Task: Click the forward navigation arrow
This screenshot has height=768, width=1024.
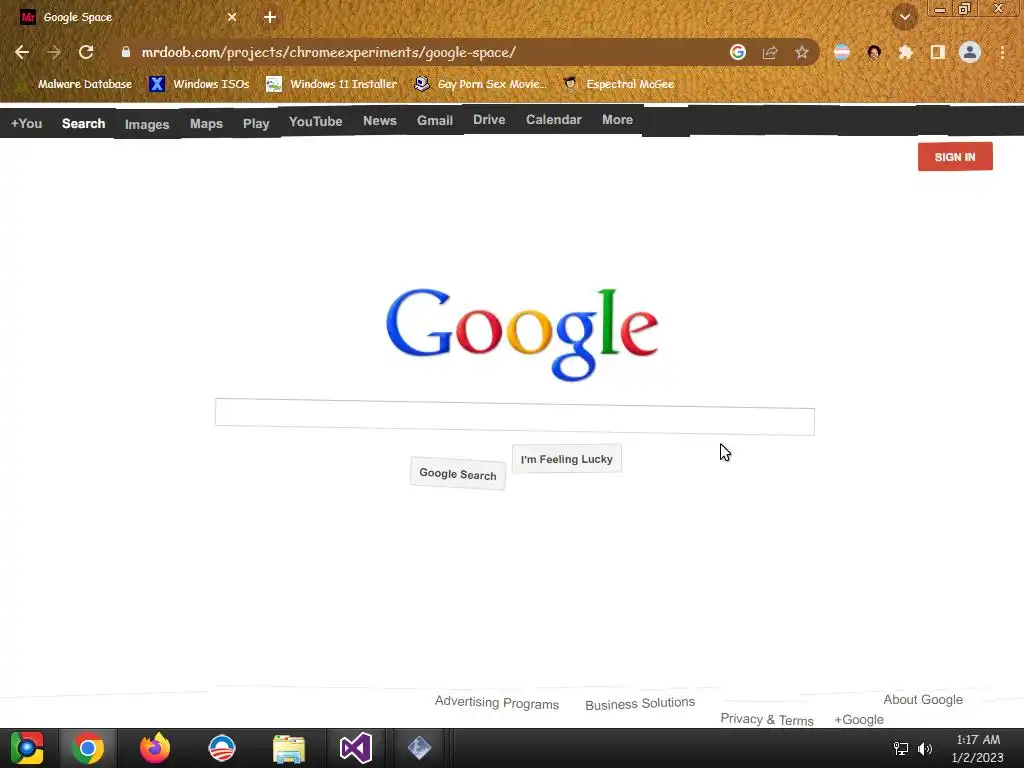Action: tap(54, 52)
